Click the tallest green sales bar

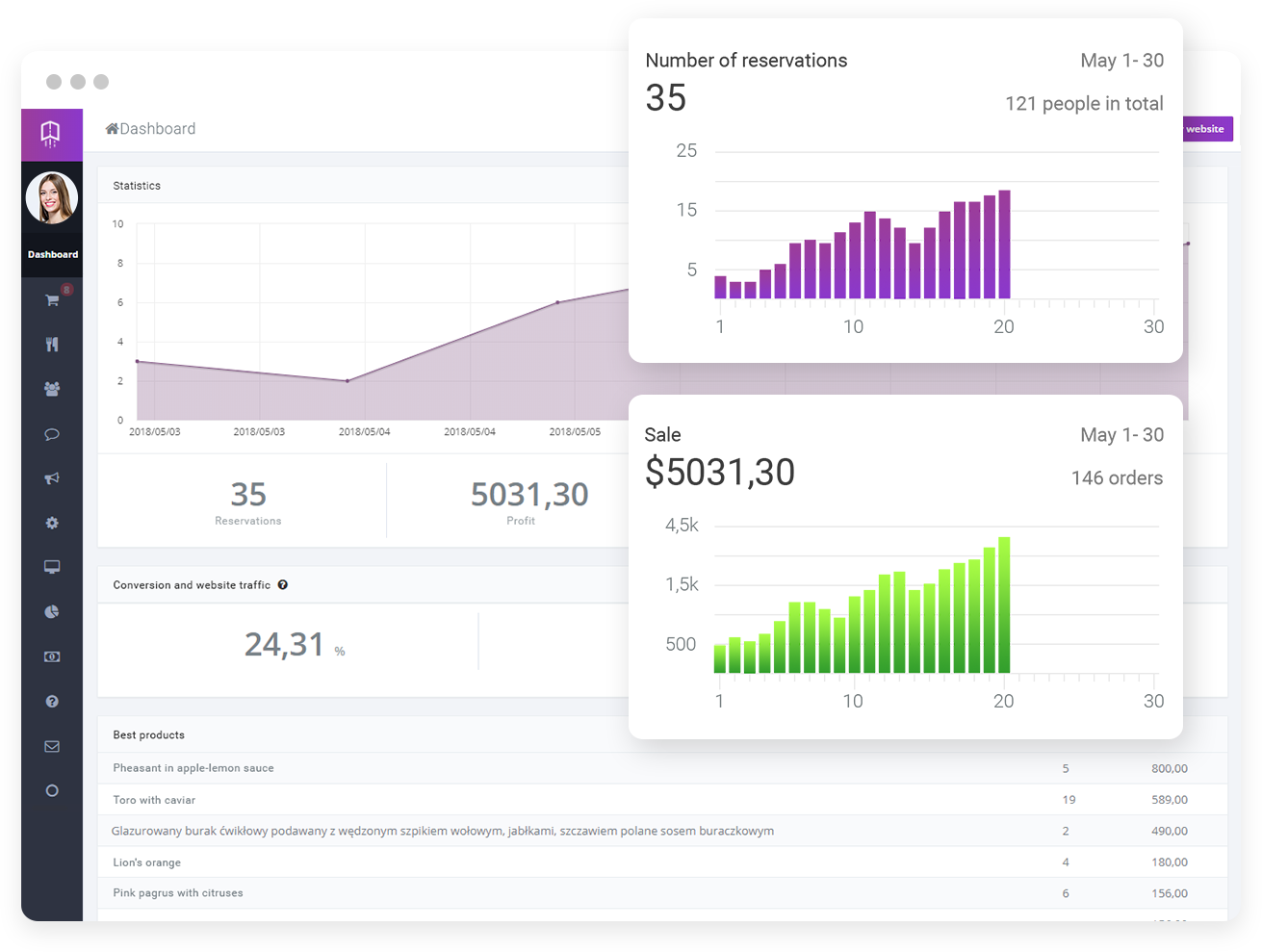1004,605
